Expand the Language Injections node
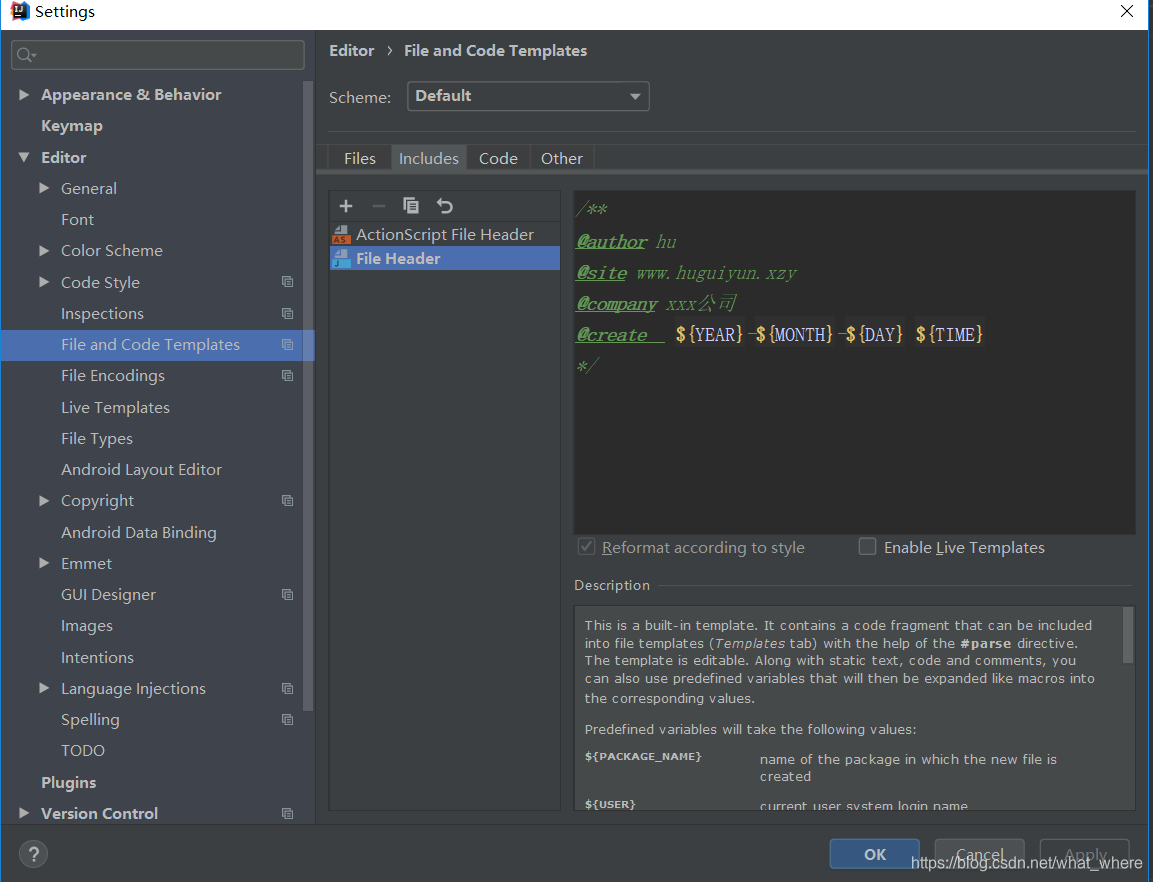This screenshot has width=1153, height=882. [x=44, y=689]
